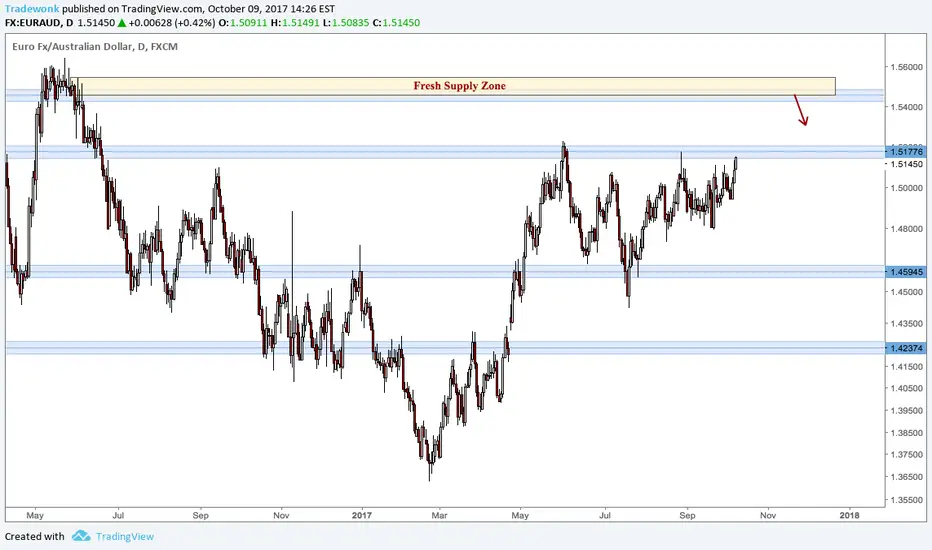
Task: Click the 1.54000 price axis label
Action: coord(906,107)
